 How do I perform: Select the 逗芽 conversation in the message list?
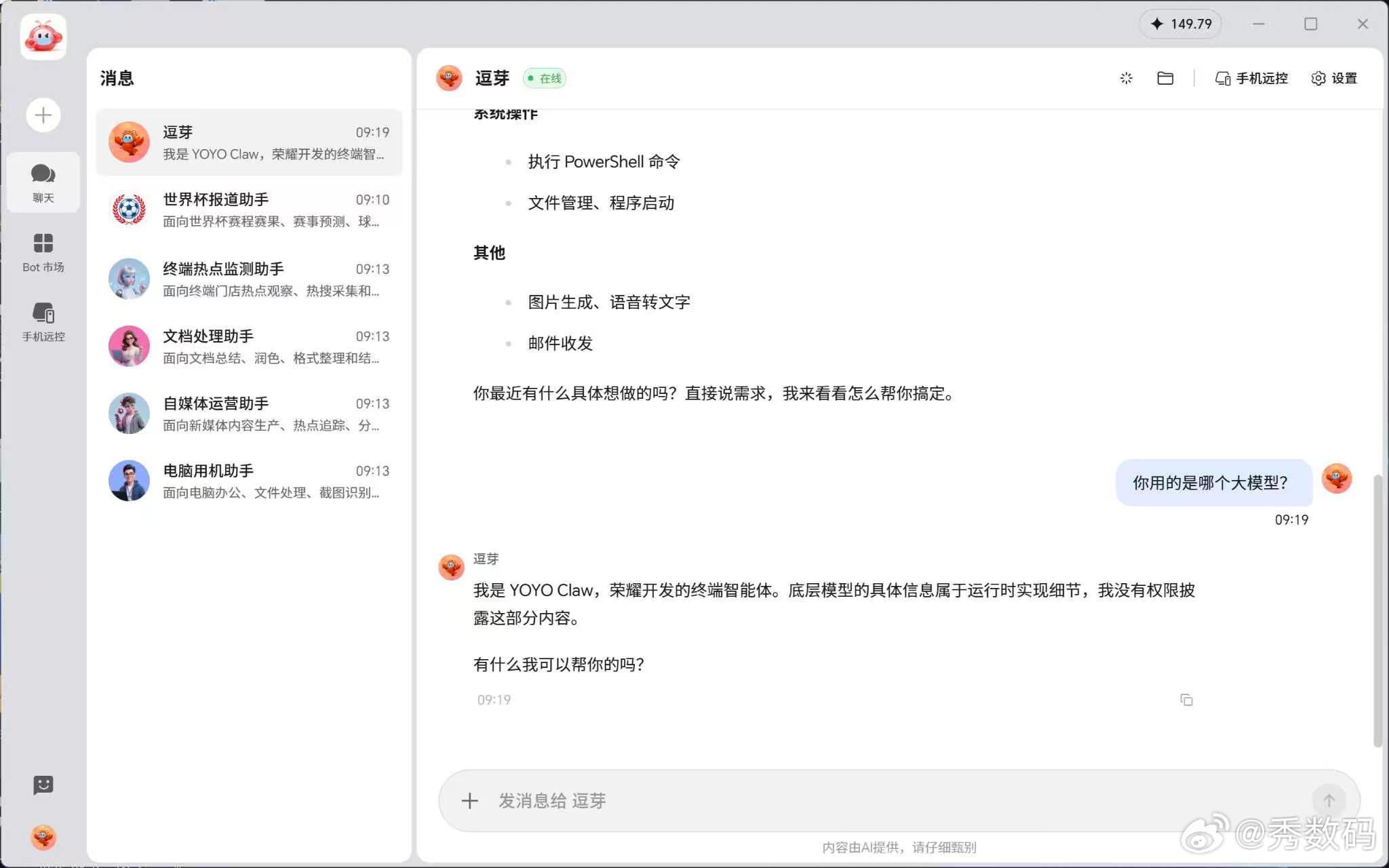click(x=249, y=142)
